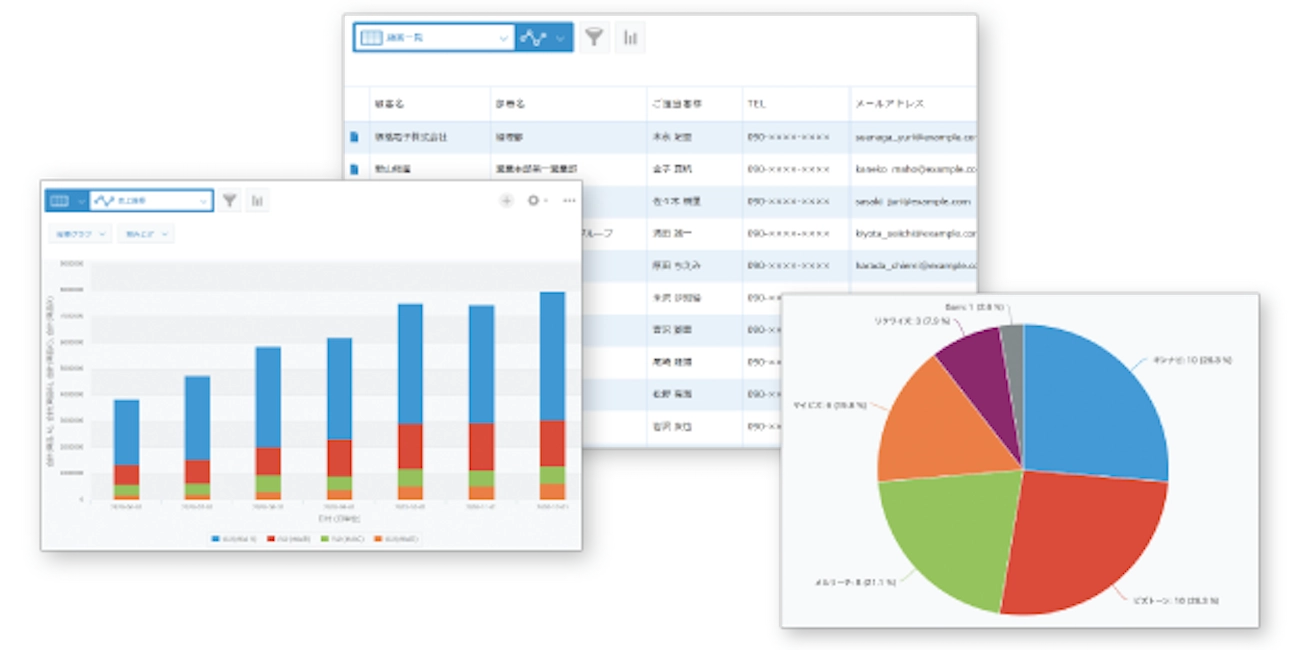
Task: Click the TEL column header
Action: (x=757, y=104)
